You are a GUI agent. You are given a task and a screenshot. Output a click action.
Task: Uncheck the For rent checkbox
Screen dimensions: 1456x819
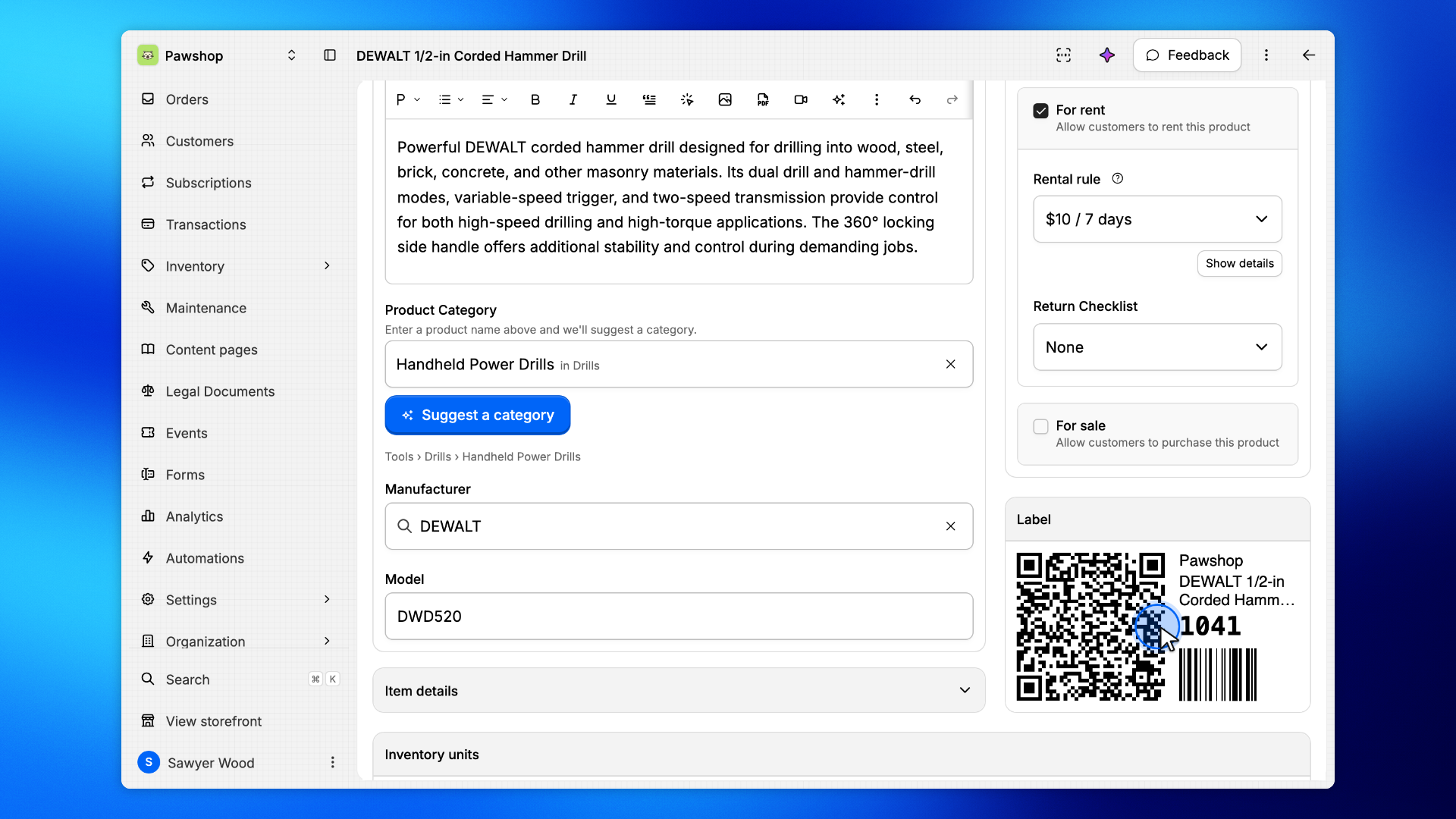tap(1041, 111)
